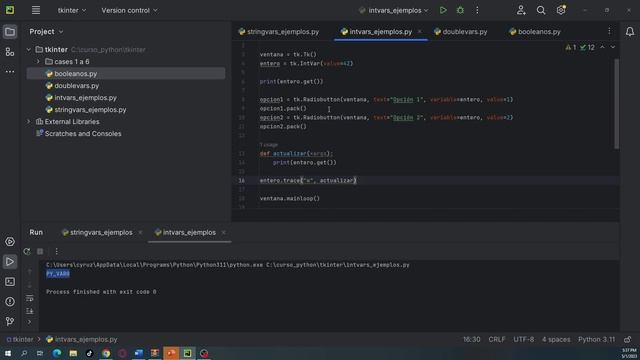Switch to stringvars_ejemplos.py editor tab
Screen dimensions: 640x360
pyautogui.click(x=279, y=31)
